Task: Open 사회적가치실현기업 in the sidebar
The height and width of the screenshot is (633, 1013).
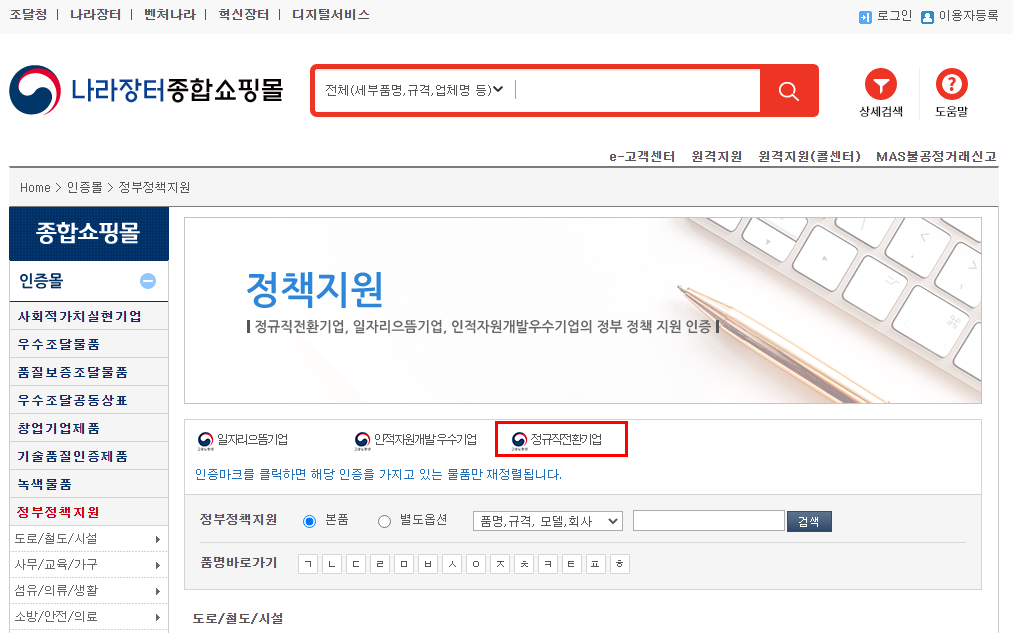Action: tap(79, 316)
